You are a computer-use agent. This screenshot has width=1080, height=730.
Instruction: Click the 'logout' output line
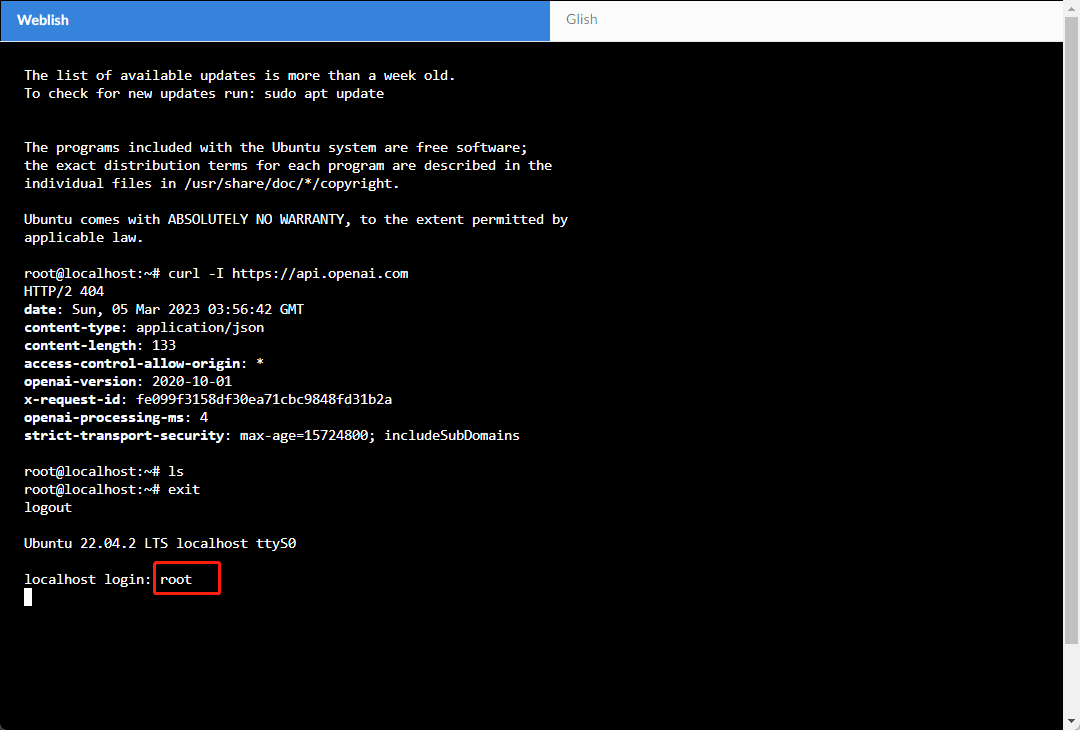point(48,507)
